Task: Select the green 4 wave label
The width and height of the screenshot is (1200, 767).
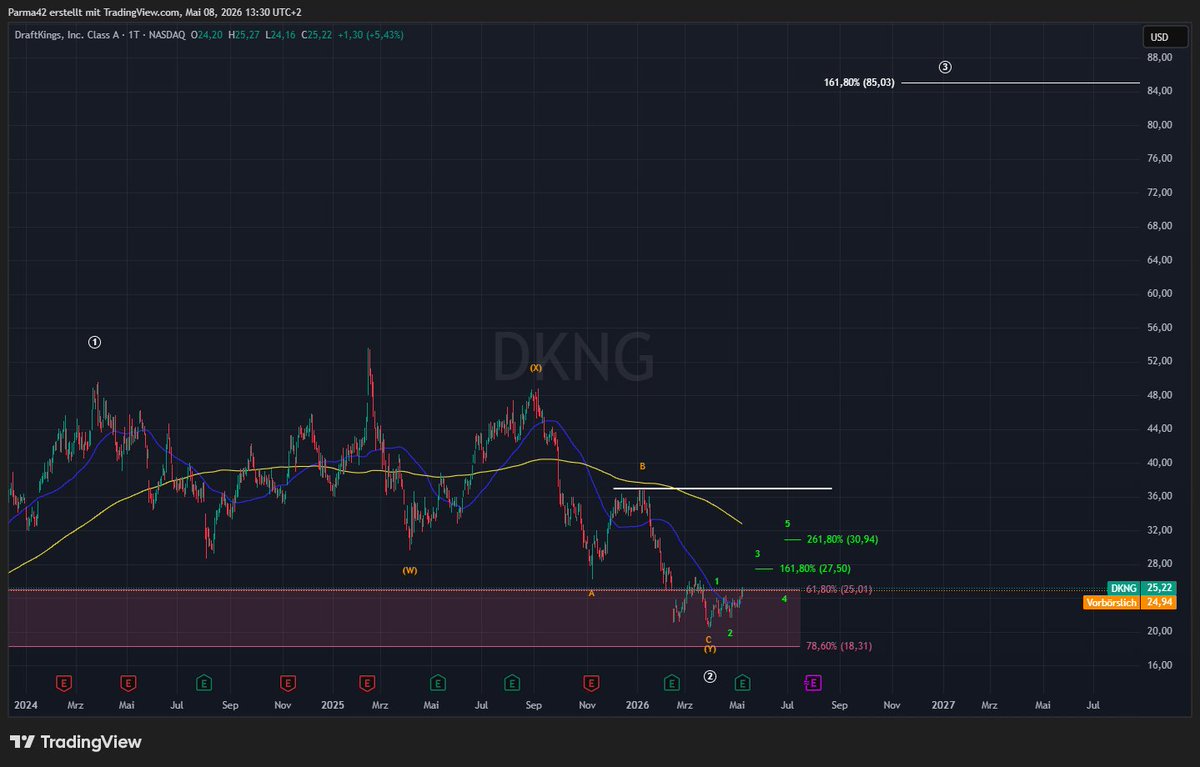Action: coord(785,599)
